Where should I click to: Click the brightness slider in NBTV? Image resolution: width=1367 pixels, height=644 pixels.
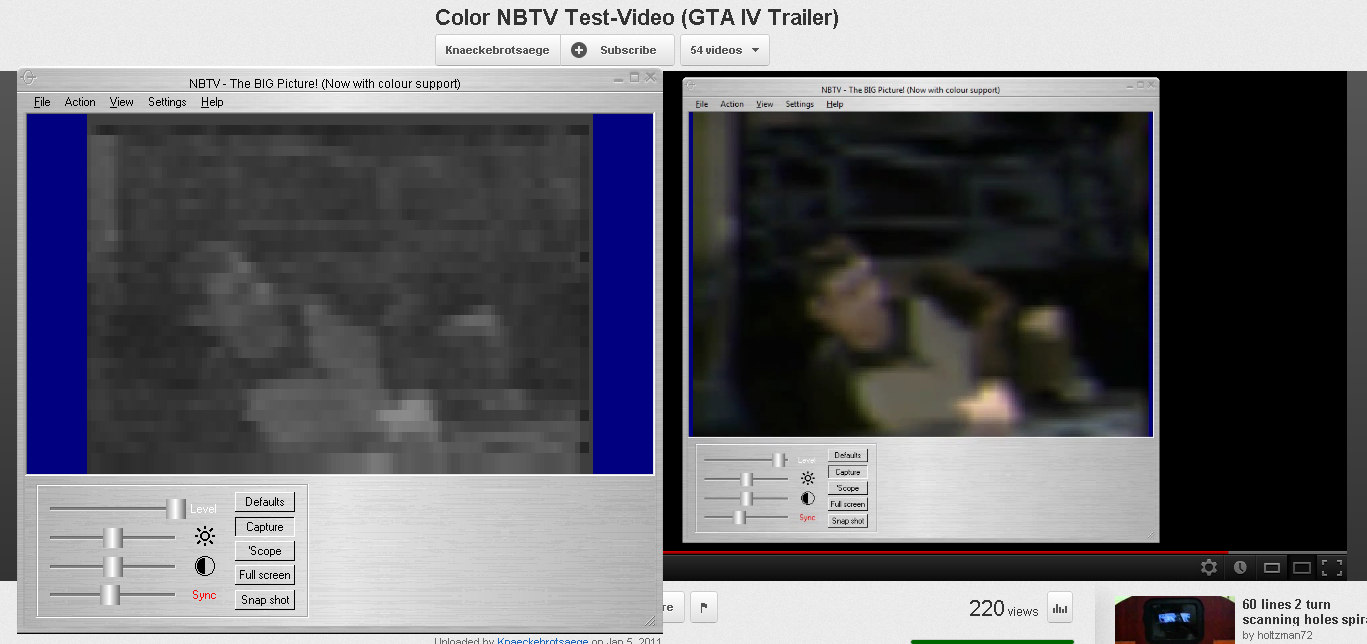pos(112,537)
